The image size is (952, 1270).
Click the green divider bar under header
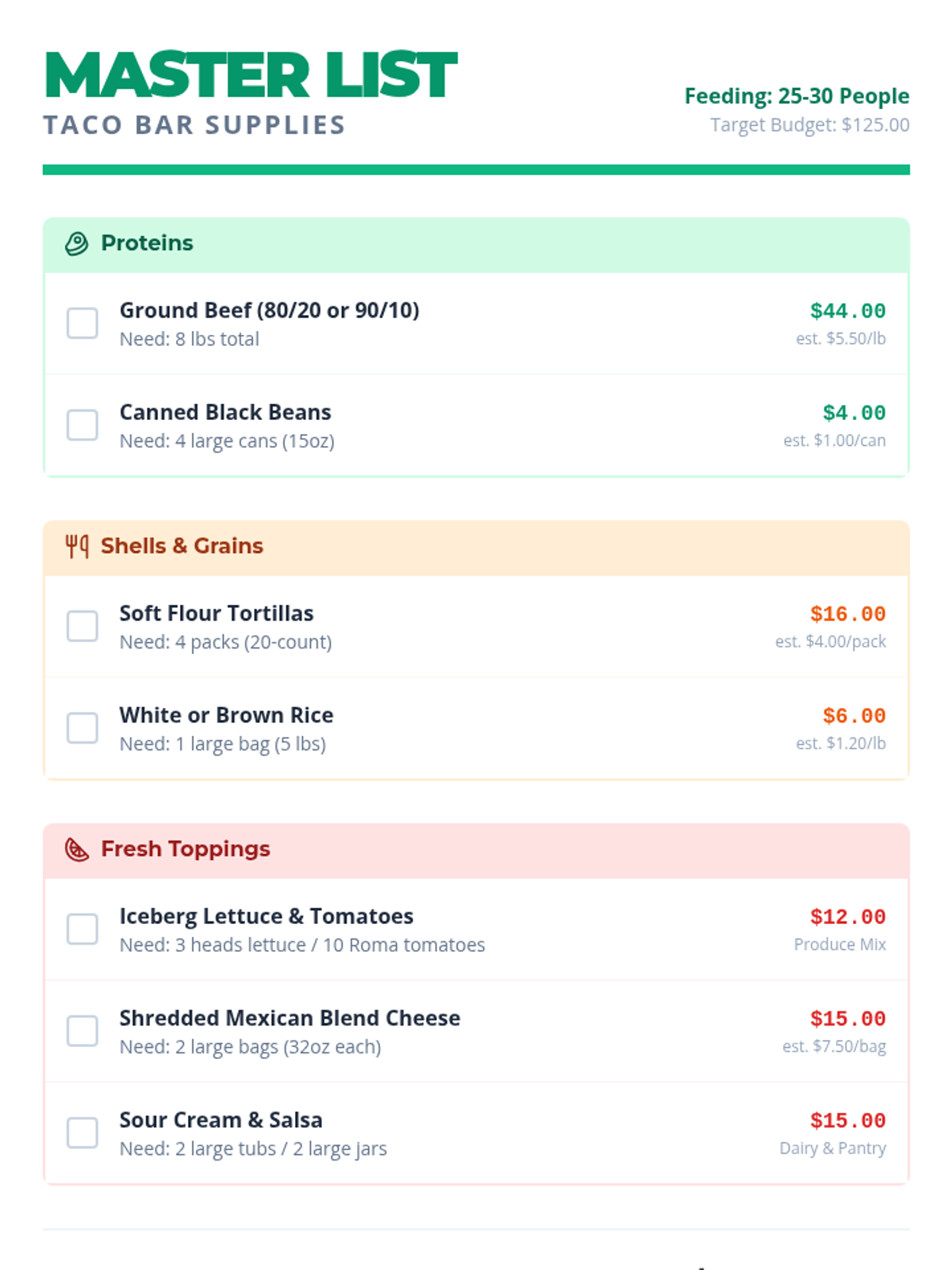476,170
